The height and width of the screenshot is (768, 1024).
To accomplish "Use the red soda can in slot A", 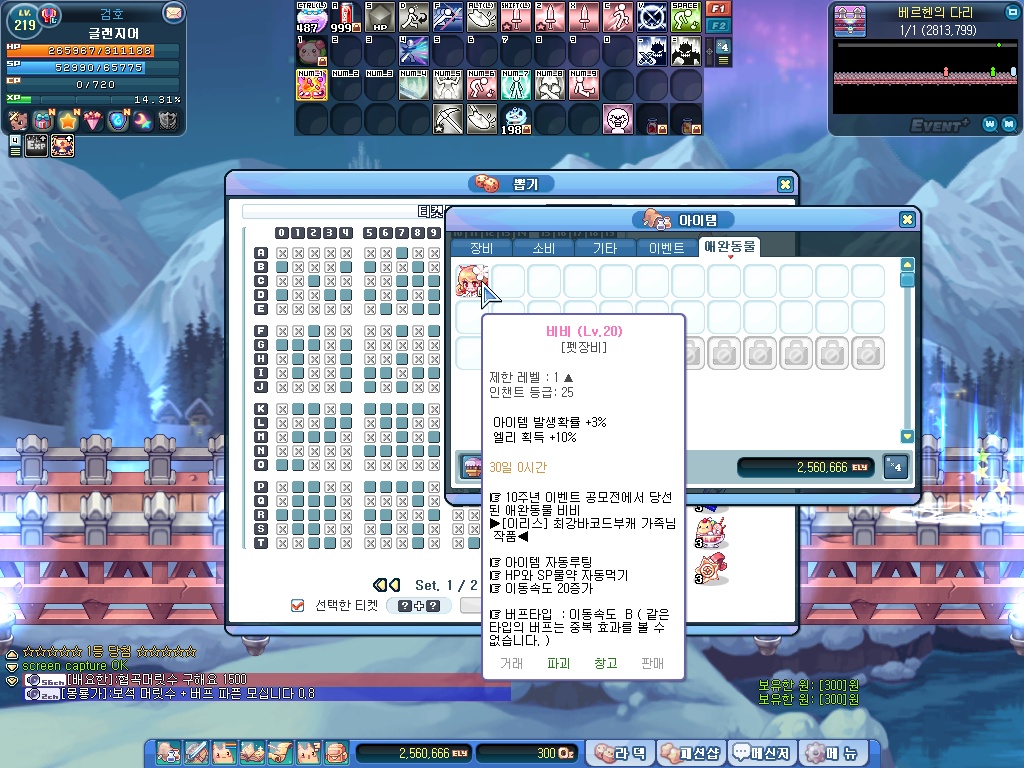I will 346,17.
